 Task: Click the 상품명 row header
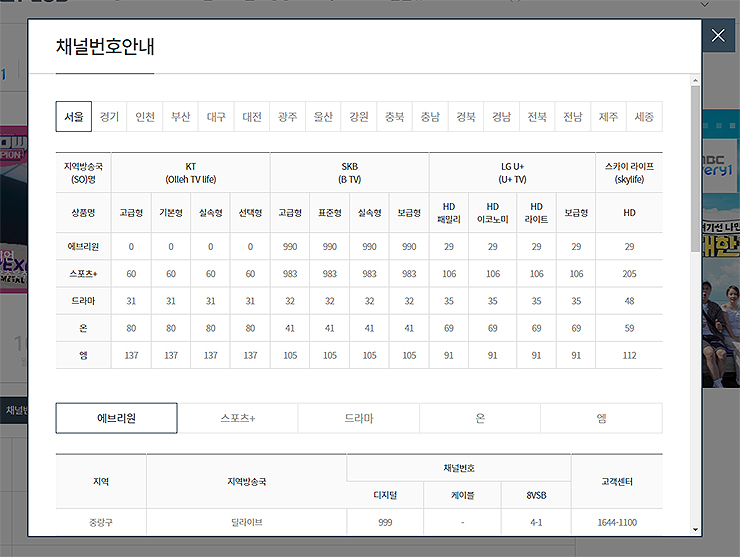[x=84, y=213]
